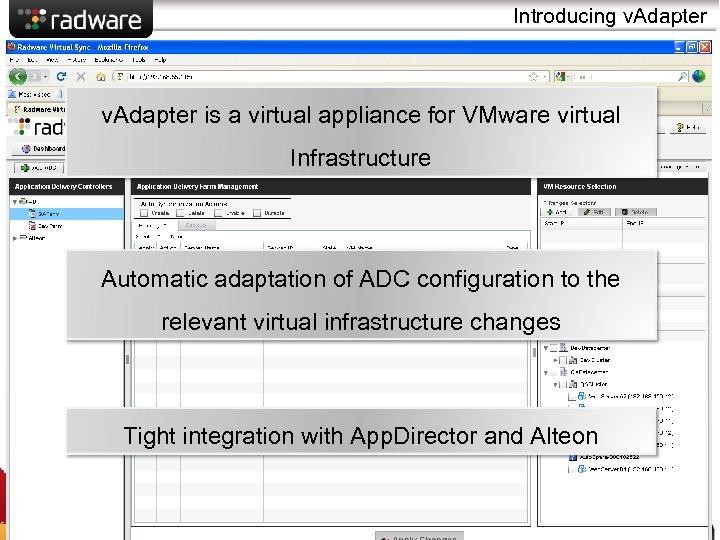Bookmark page using the star icon
Screen dimensions: 720x540
(x=533, y=77)
